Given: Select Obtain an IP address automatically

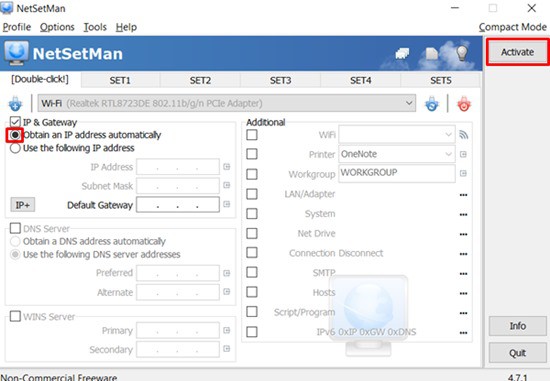Looking at the screenshot, I should point(15,135).
